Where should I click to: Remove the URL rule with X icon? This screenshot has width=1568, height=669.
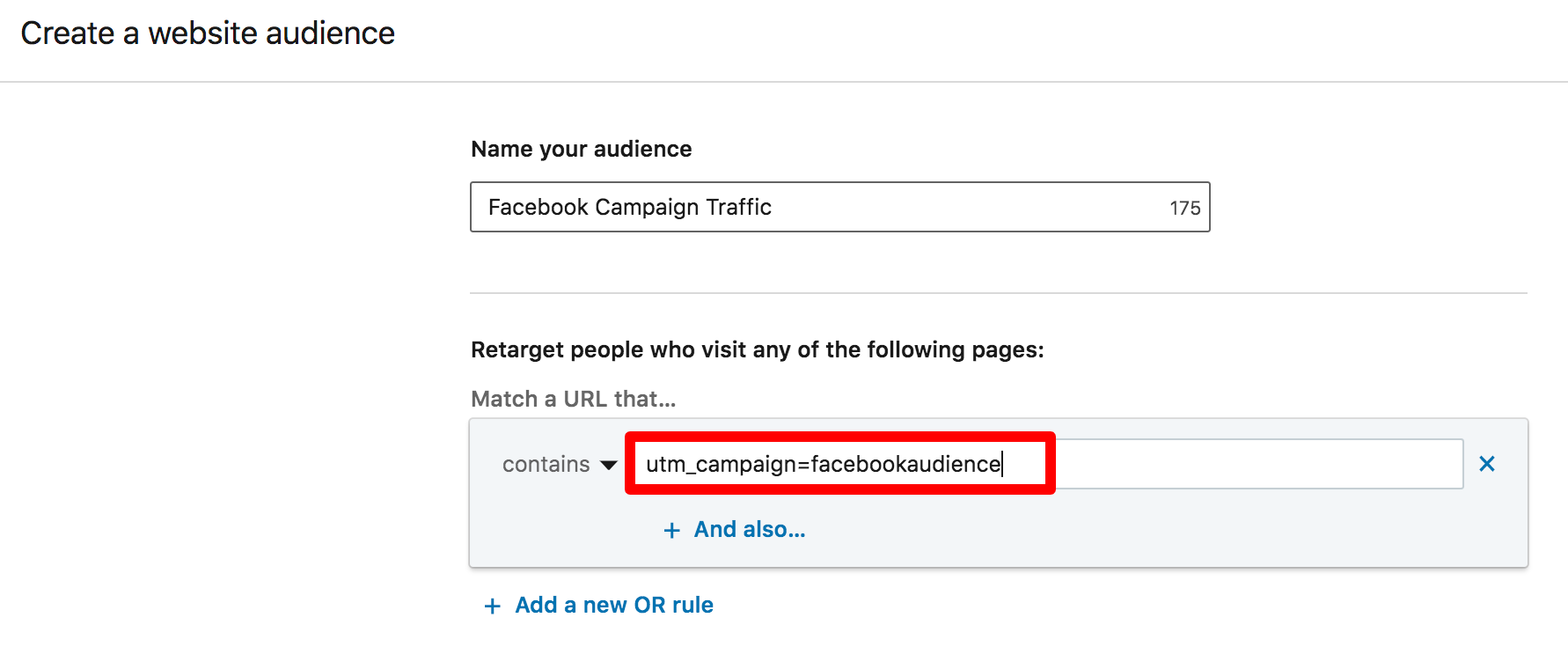1487,464
